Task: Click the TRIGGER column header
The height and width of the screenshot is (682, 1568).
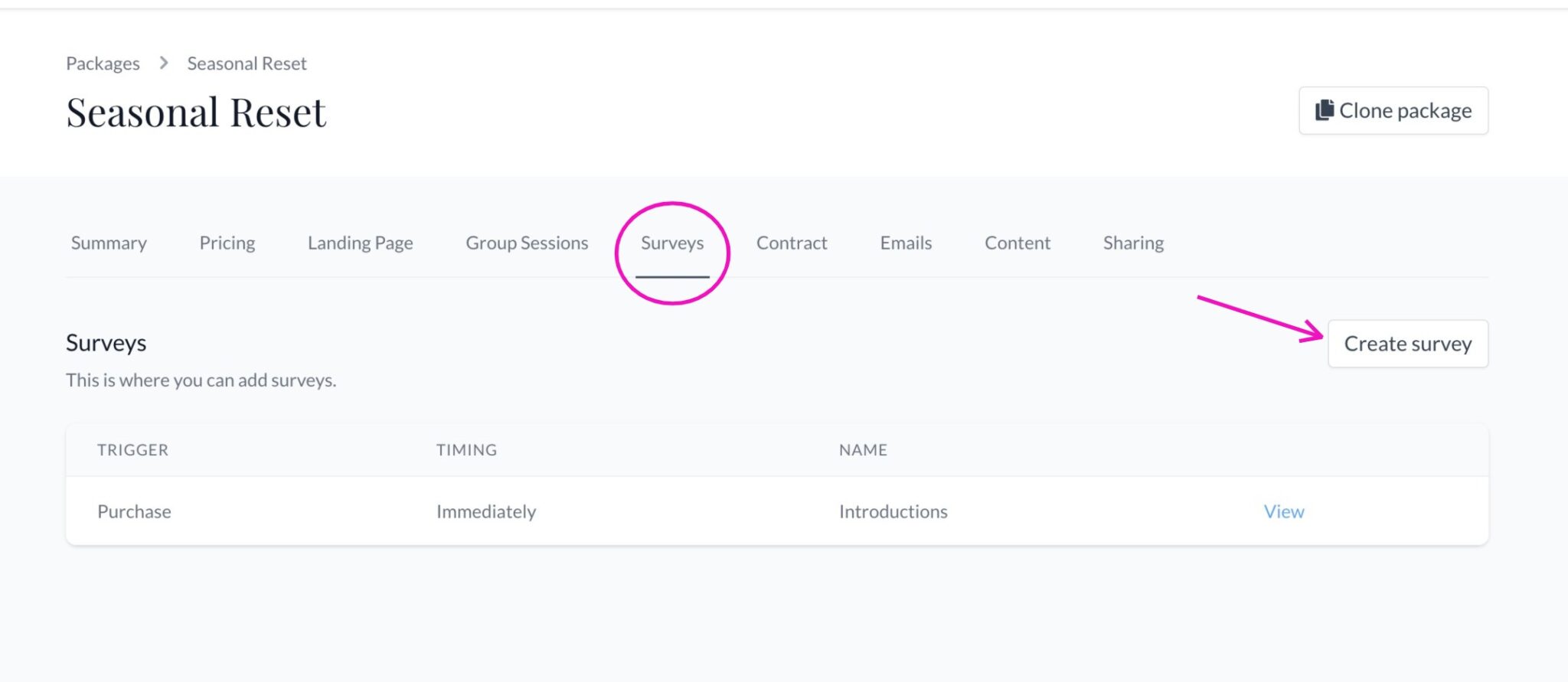Action: pyautogui.click(x=132, y=450)
